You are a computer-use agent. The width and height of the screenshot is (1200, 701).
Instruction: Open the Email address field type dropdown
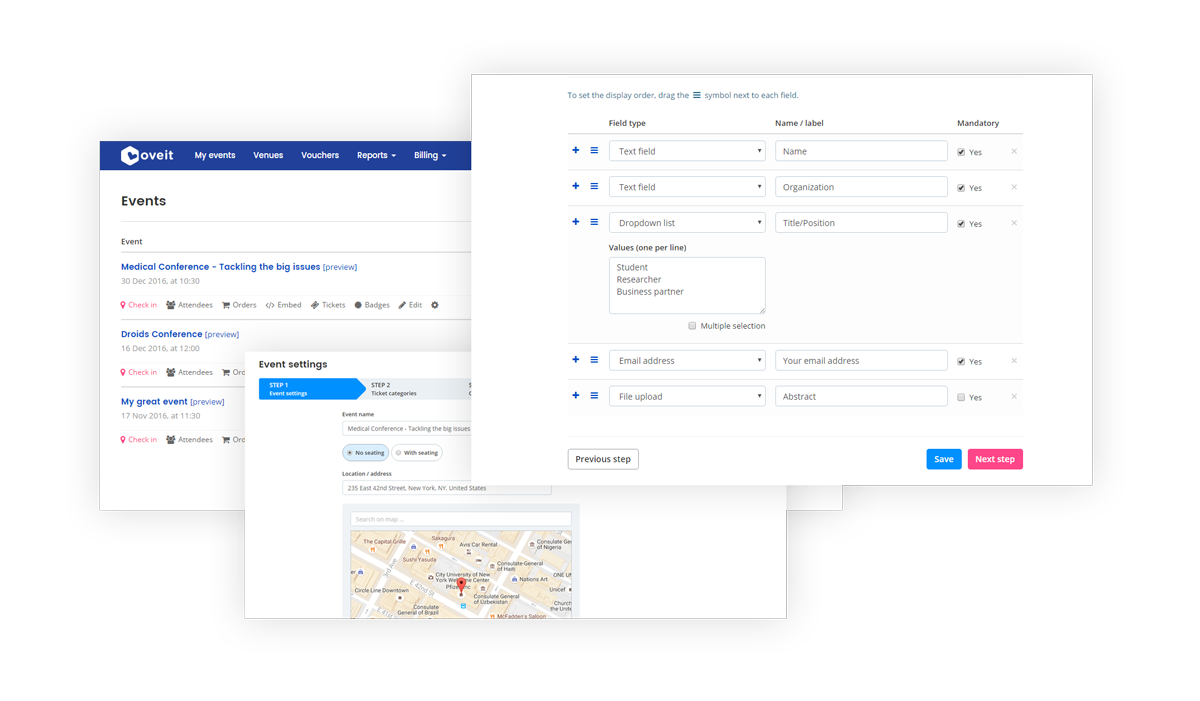point(687,360)
